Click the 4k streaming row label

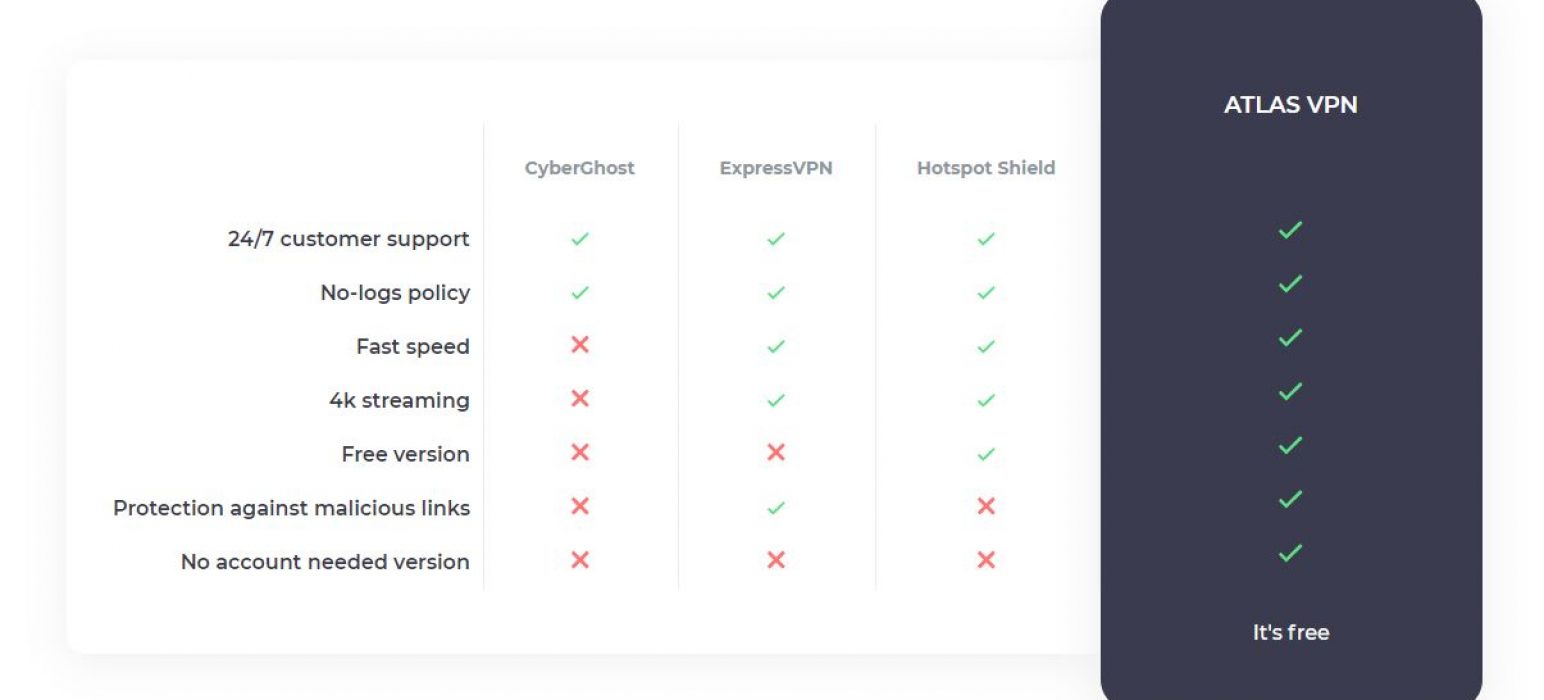399,400
